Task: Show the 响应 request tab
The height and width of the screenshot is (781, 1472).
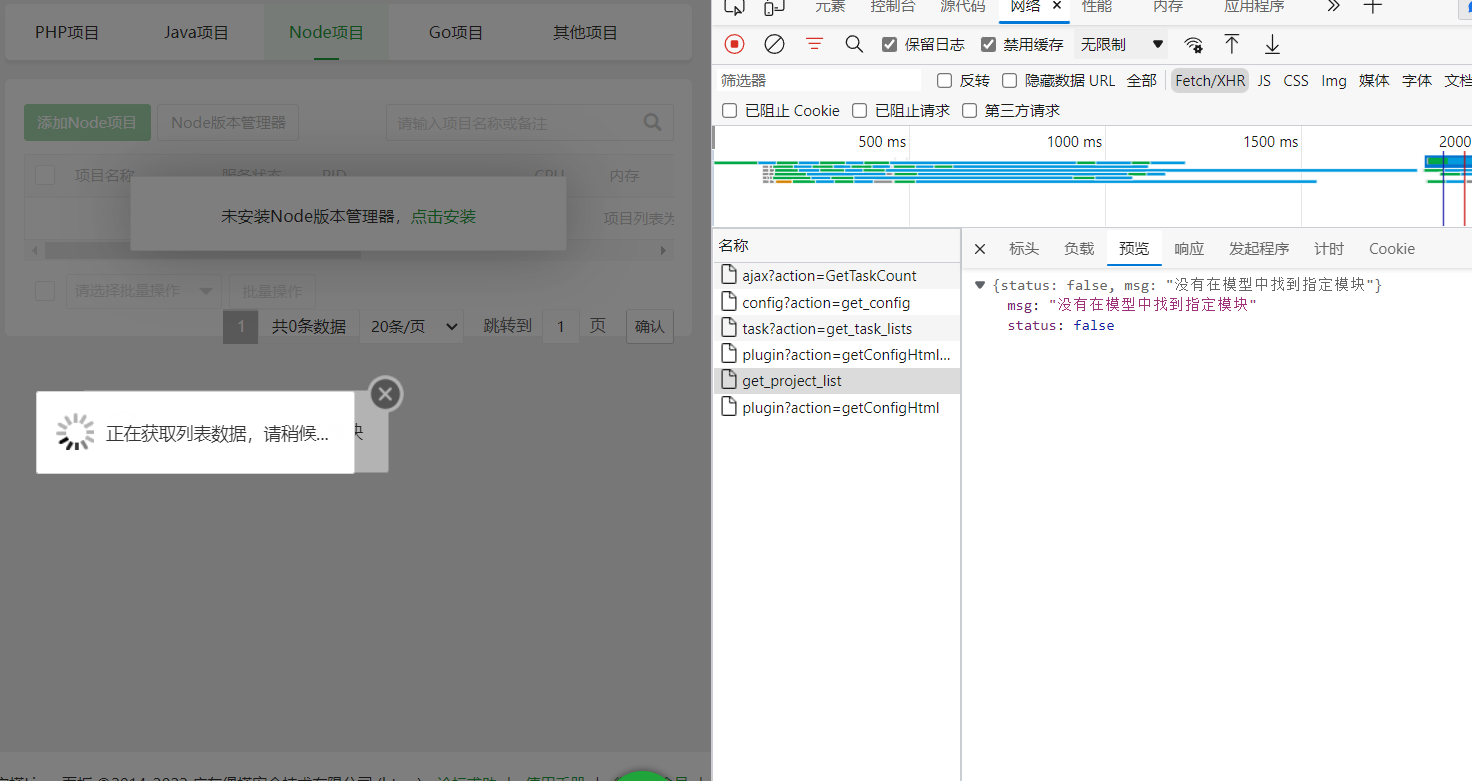Action: 1188,249
